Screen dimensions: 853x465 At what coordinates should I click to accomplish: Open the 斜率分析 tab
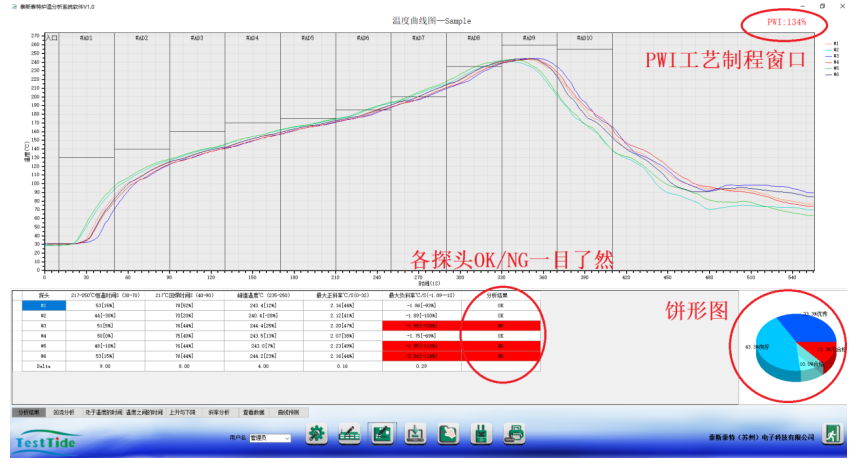point(218,412)
